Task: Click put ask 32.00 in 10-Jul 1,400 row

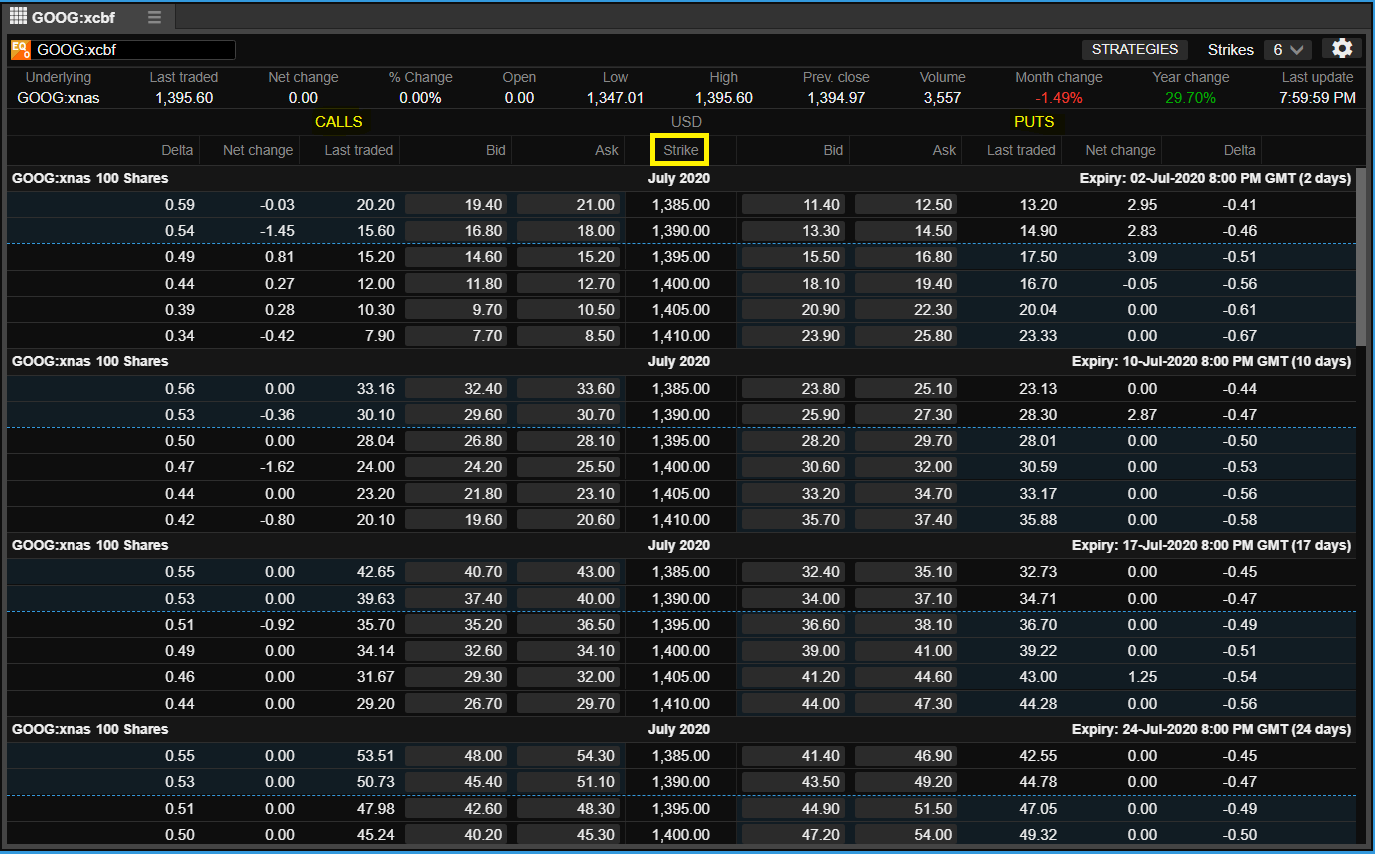Action: pos(906,467)
